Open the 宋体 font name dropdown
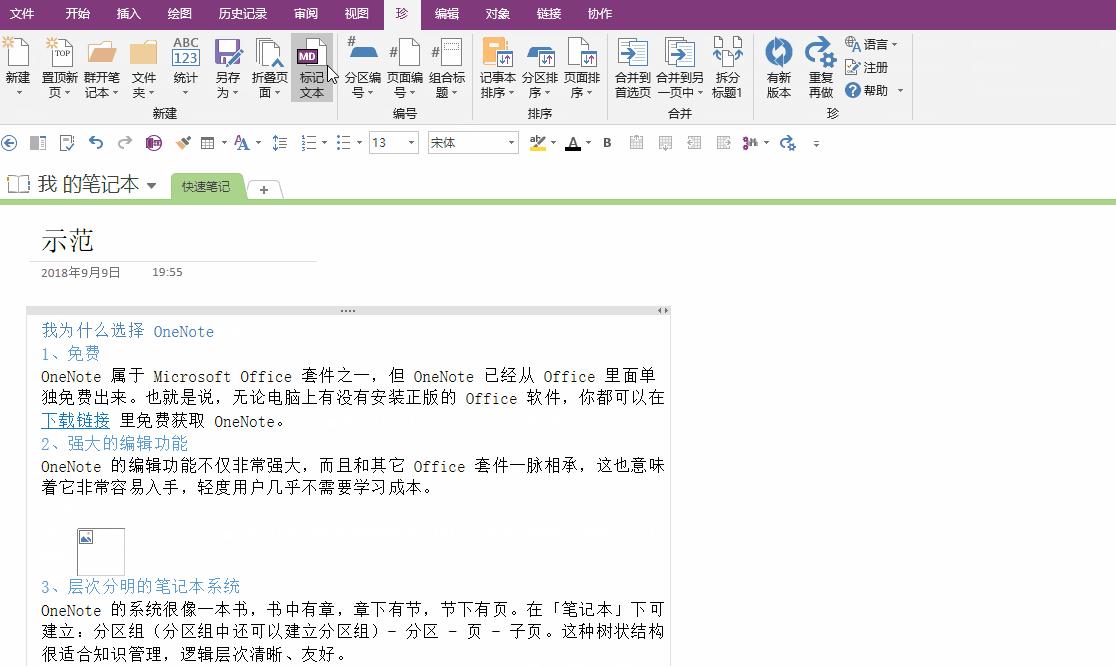This screenshot has height=666, width=1116. (x=511, y=143)
